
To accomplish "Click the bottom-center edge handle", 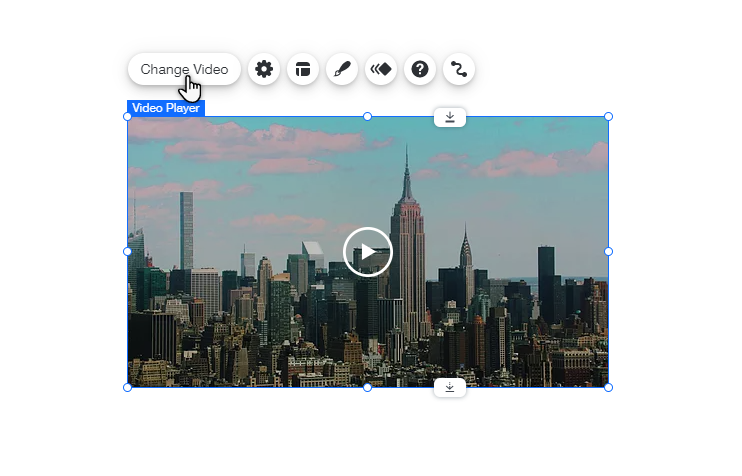I will (367, 388).
